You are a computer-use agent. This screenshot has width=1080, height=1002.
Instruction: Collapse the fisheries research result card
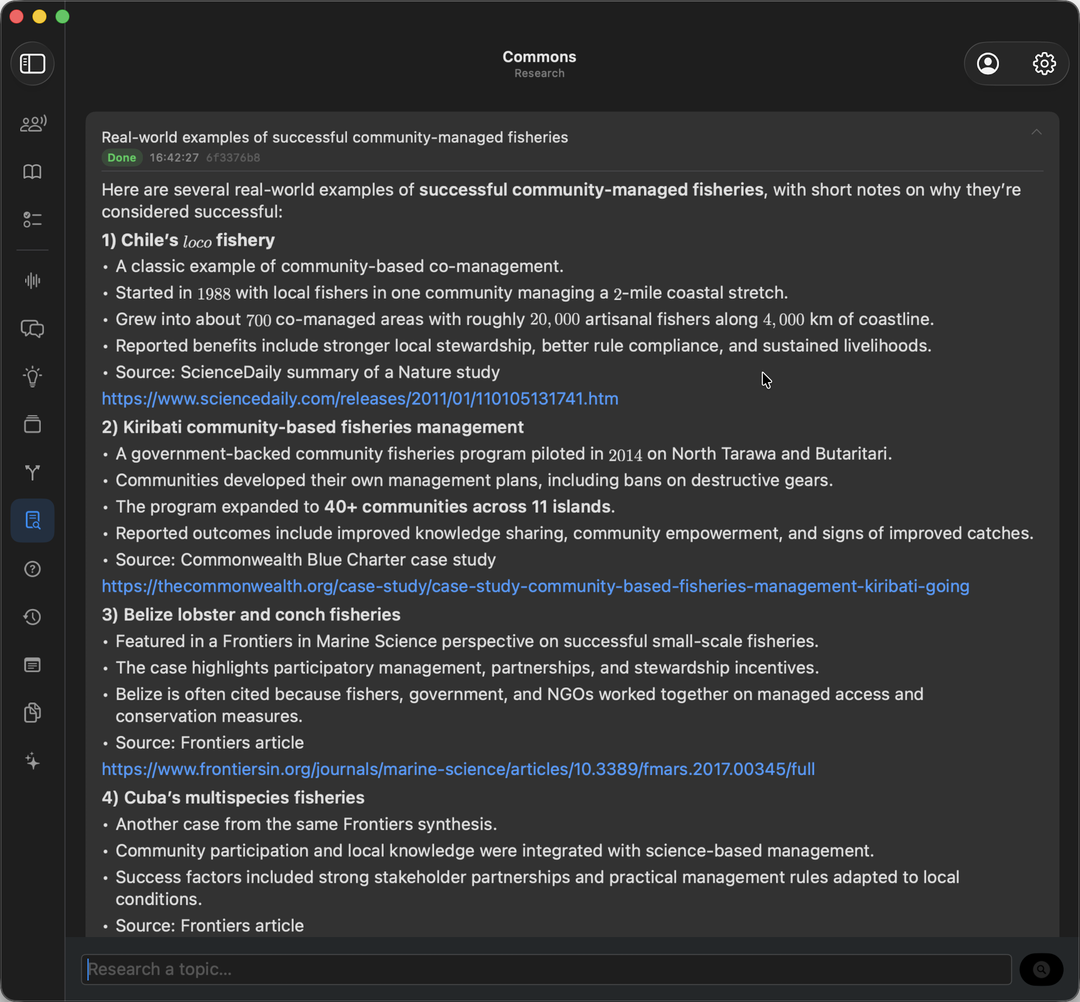tap(1036, 133)
